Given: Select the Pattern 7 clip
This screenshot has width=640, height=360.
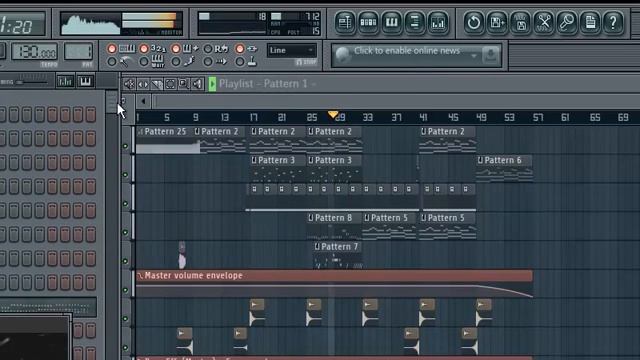Looking at the screenshot, I should coord(337,254).
